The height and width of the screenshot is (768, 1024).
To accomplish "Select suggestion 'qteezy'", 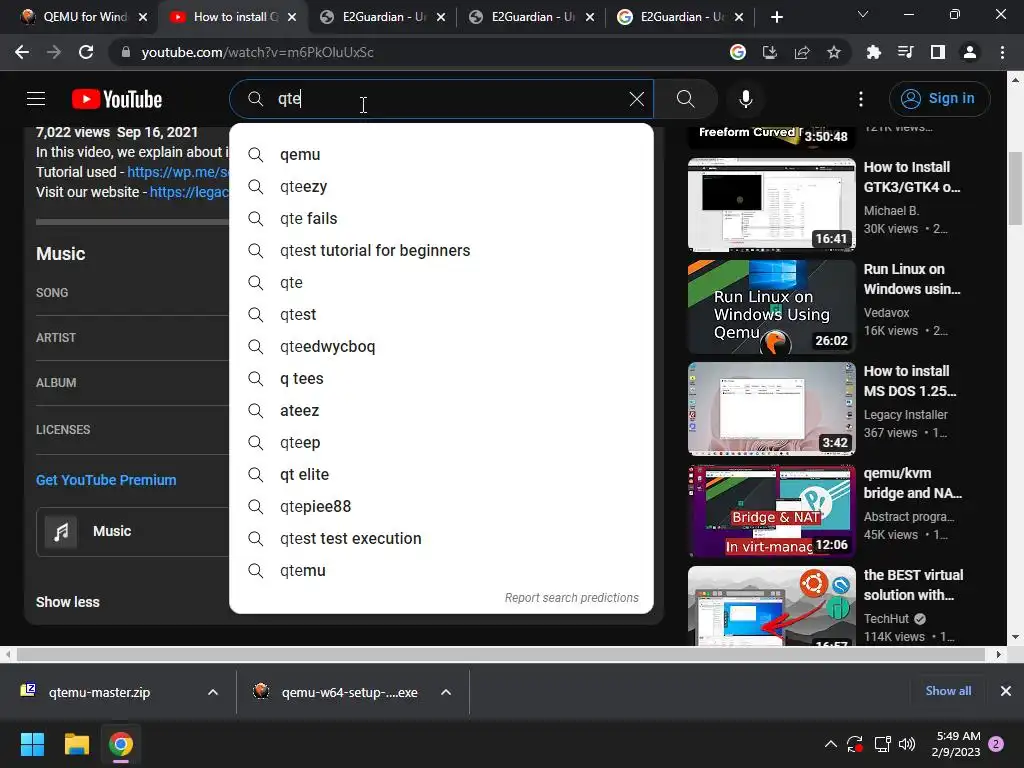I will (441, 186).
